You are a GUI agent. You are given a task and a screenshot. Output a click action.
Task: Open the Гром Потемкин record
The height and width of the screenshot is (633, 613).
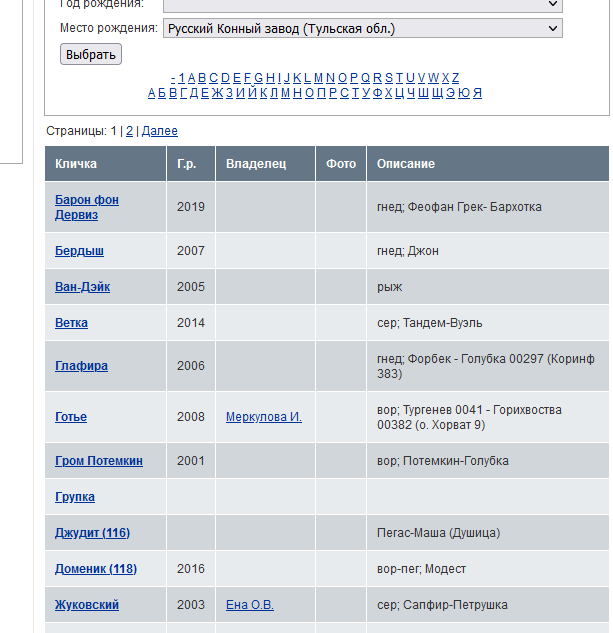pyautogui.click(x=99, y=461)
